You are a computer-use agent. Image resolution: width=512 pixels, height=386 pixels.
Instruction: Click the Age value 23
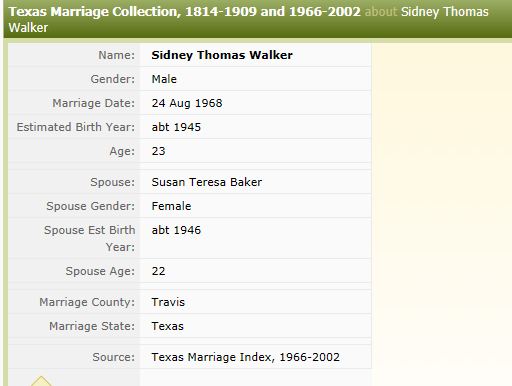pyautogui.click(x=159, y=151)
